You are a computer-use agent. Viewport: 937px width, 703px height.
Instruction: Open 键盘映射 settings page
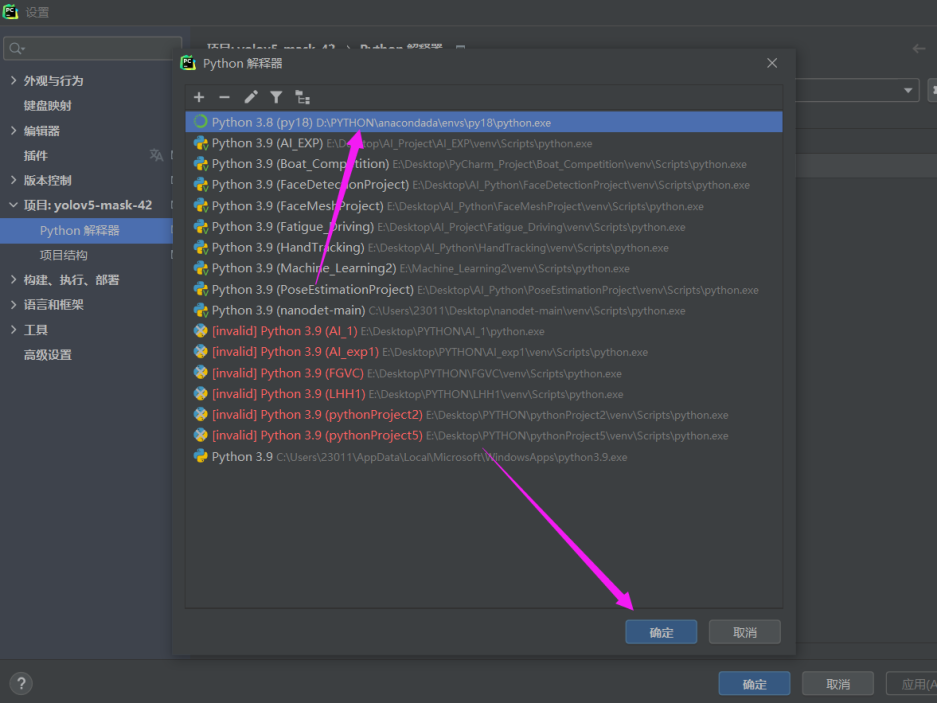click(x=48, y=106)
